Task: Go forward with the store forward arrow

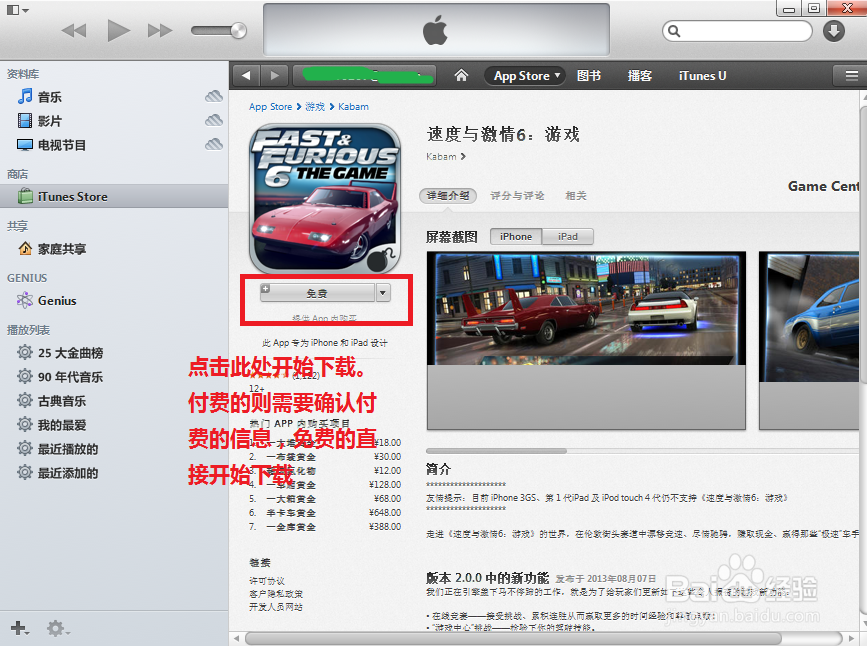Action: [x=275, y=75]
